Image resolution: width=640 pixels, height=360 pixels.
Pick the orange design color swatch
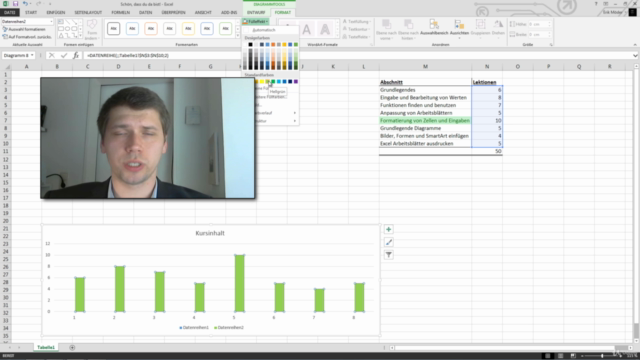273,44
